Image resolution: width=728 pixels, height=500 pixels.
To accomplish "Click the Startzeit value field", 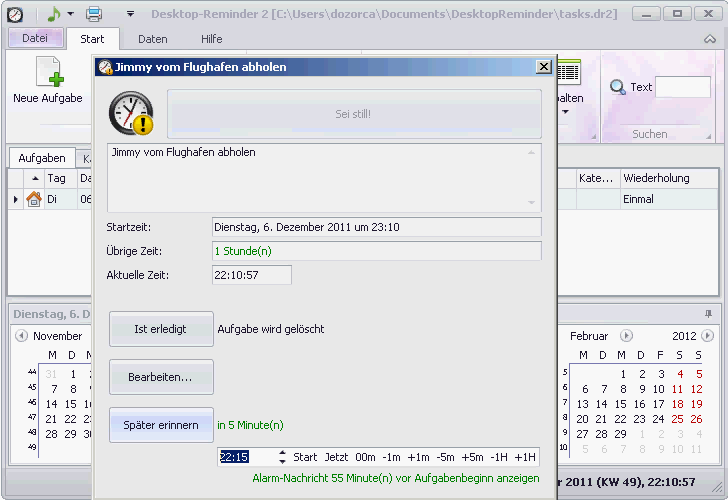I will (x=377, y=227).
